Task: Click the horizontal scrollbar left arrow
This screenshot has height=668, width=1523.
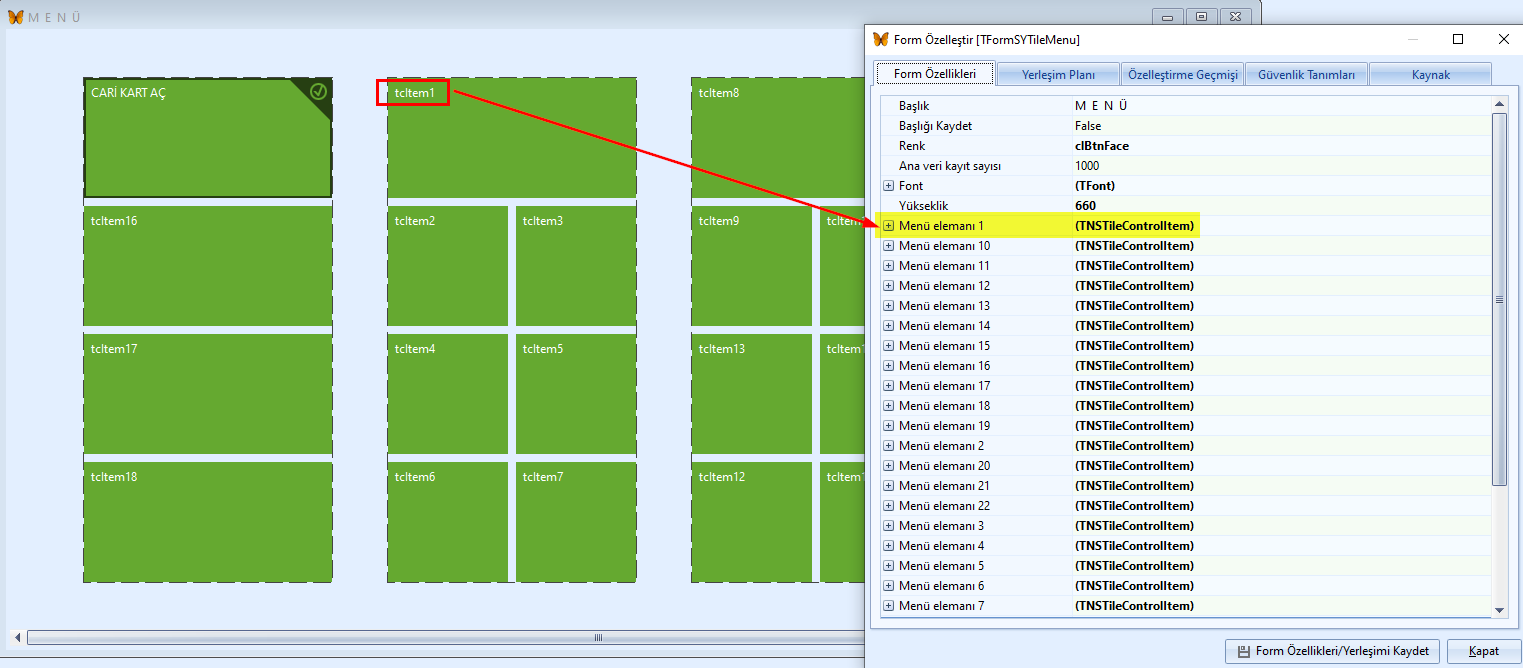Action: pos(17,637)
